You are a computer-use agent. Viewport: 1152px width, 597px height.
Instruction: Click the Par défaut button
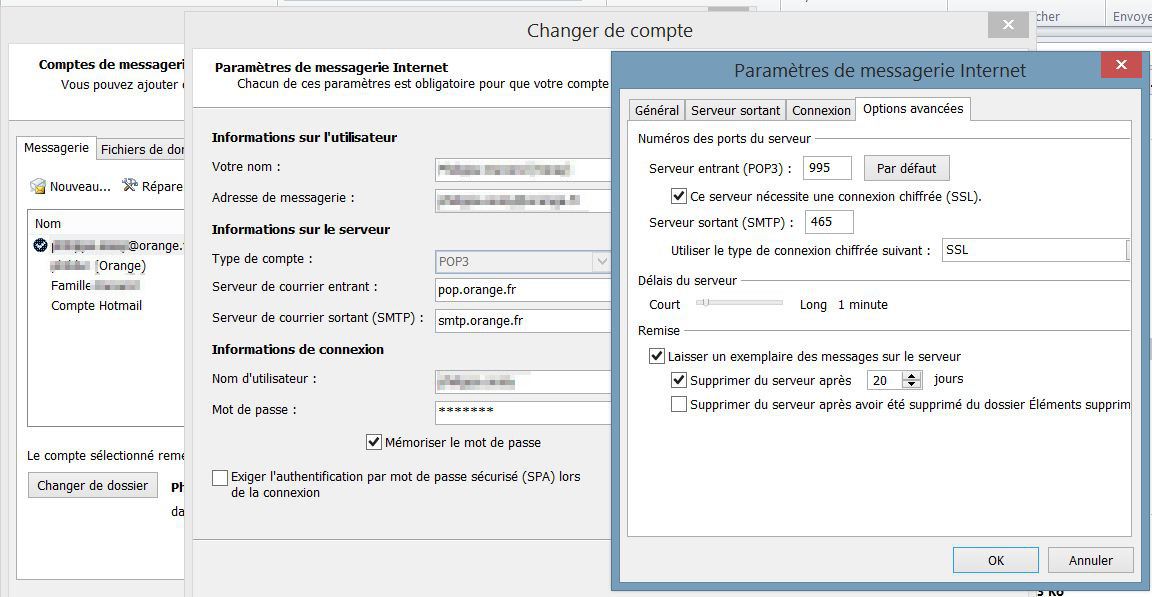[x=907, y=168]
